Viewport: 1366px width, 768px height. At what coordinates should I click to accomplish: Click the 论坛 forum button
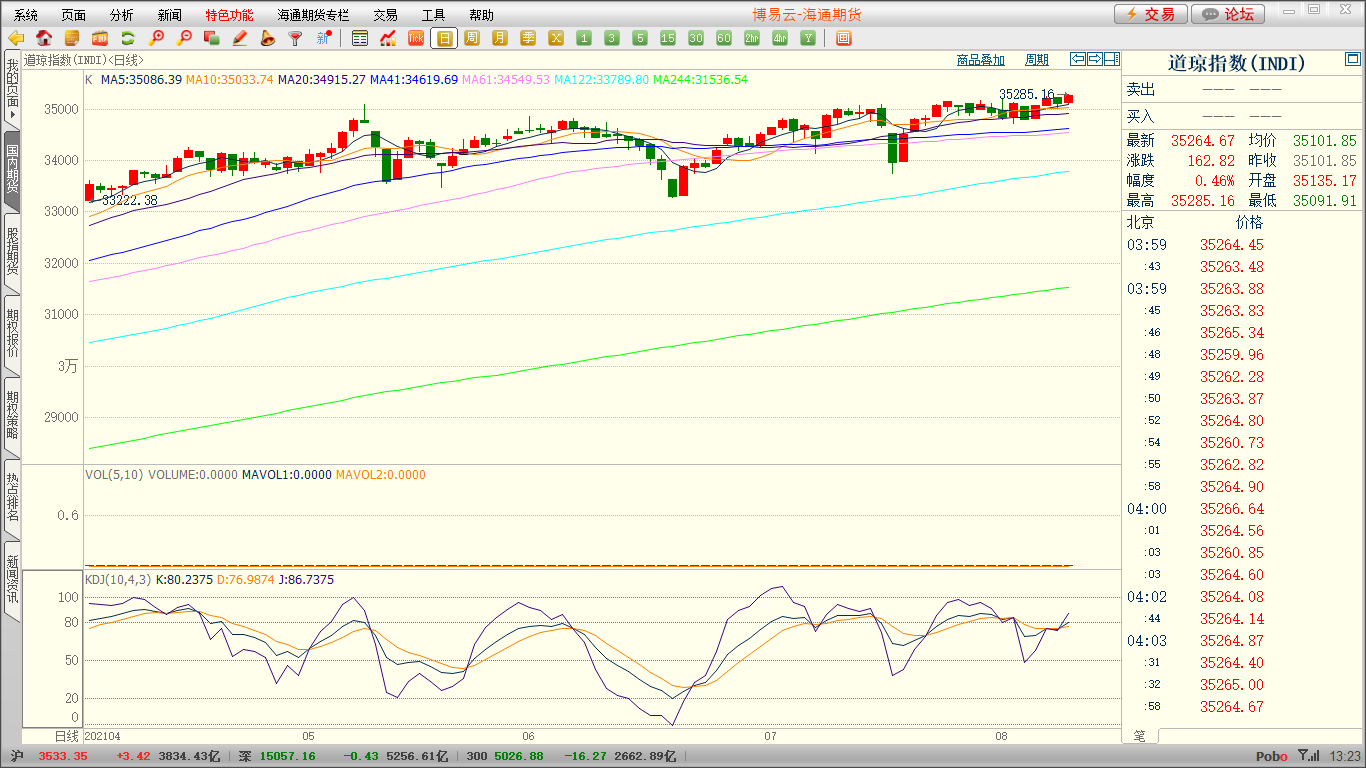click(1228, 14)
